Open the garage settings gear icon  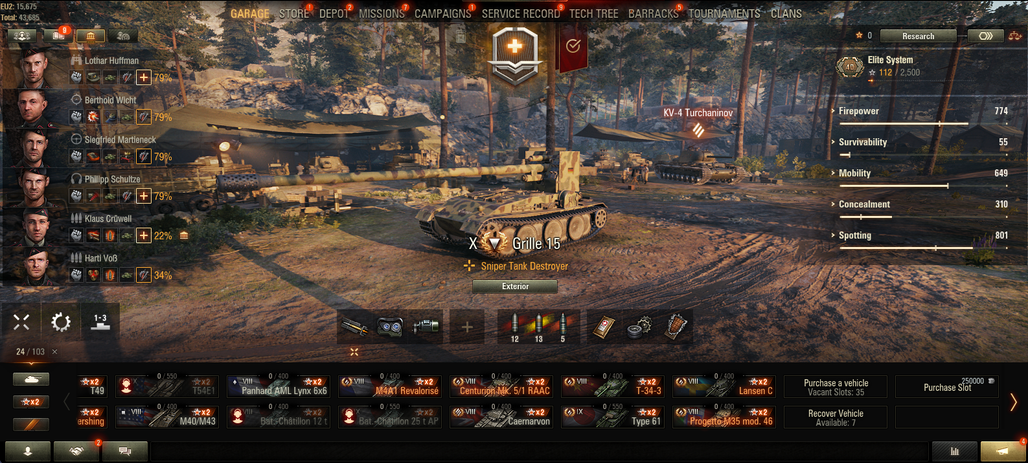tap(60, 322)
